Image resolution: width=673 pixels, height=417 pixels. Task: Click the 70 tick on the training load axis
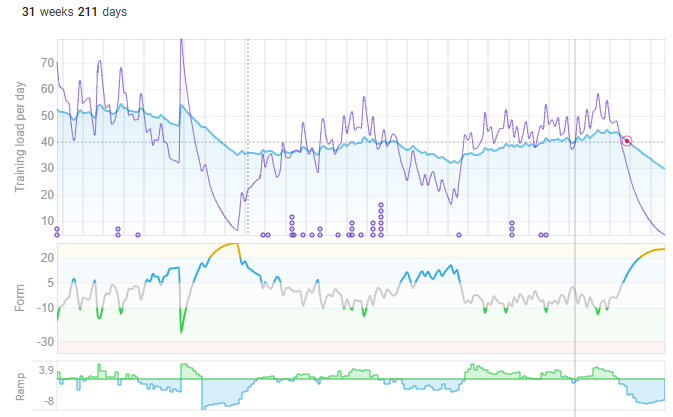tap(44, 63)
